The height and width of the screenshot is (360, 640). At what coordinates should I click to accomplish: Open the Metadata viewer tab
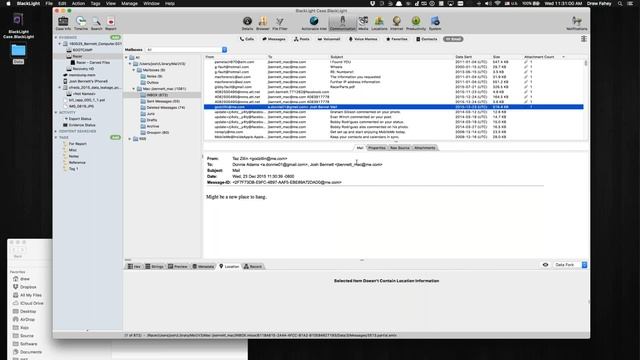point(203,267)
